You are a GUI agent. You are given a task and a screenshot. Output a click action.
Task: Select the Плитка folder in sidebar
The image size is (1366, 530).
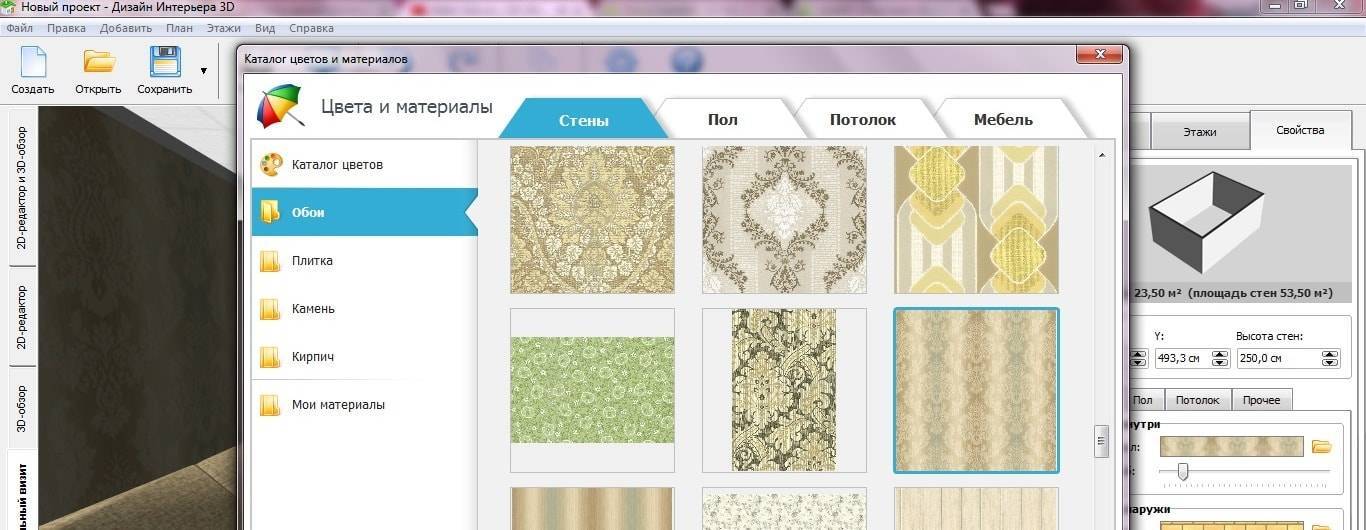[311, 261]
